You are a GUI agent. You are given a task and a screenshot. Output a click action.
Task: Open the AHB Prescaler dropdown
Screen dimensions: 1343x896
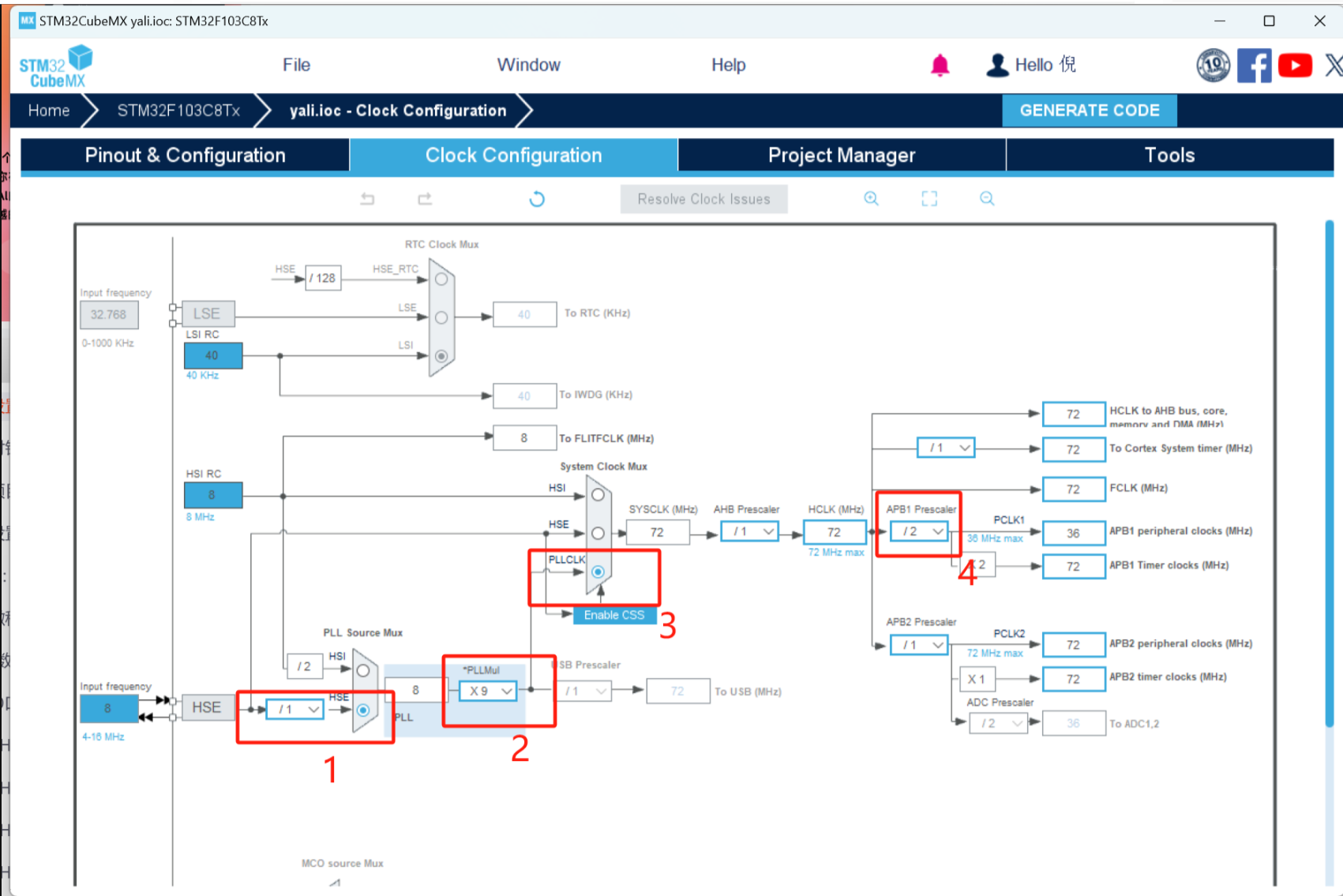pos(750,532)
